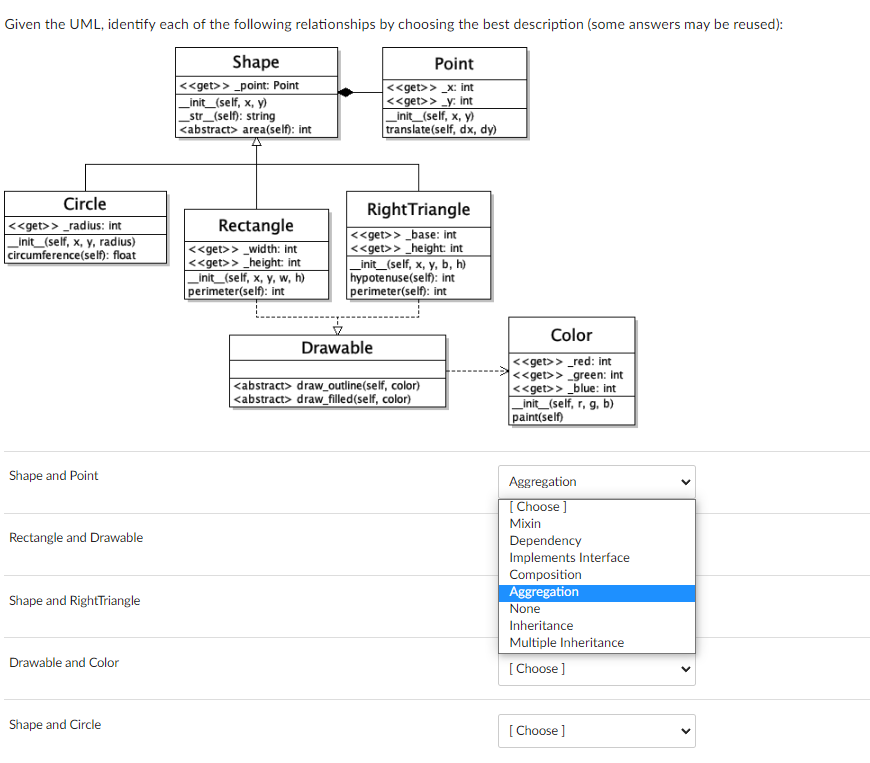Open the Drawable and Color answer dropdown

[x=596, y=668]
